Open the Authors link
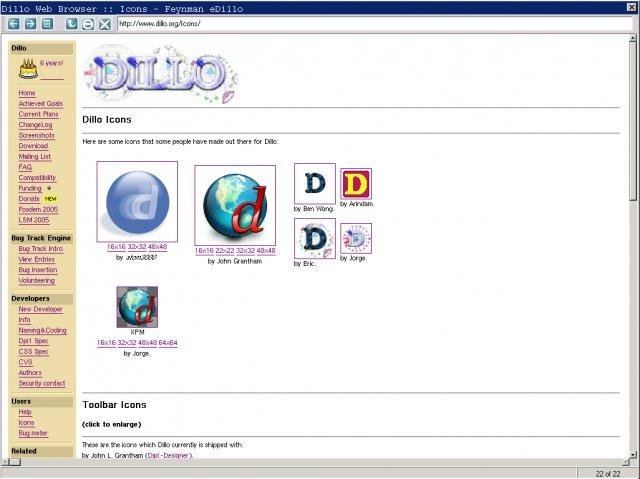640x479 pixels. click(30, 373)
